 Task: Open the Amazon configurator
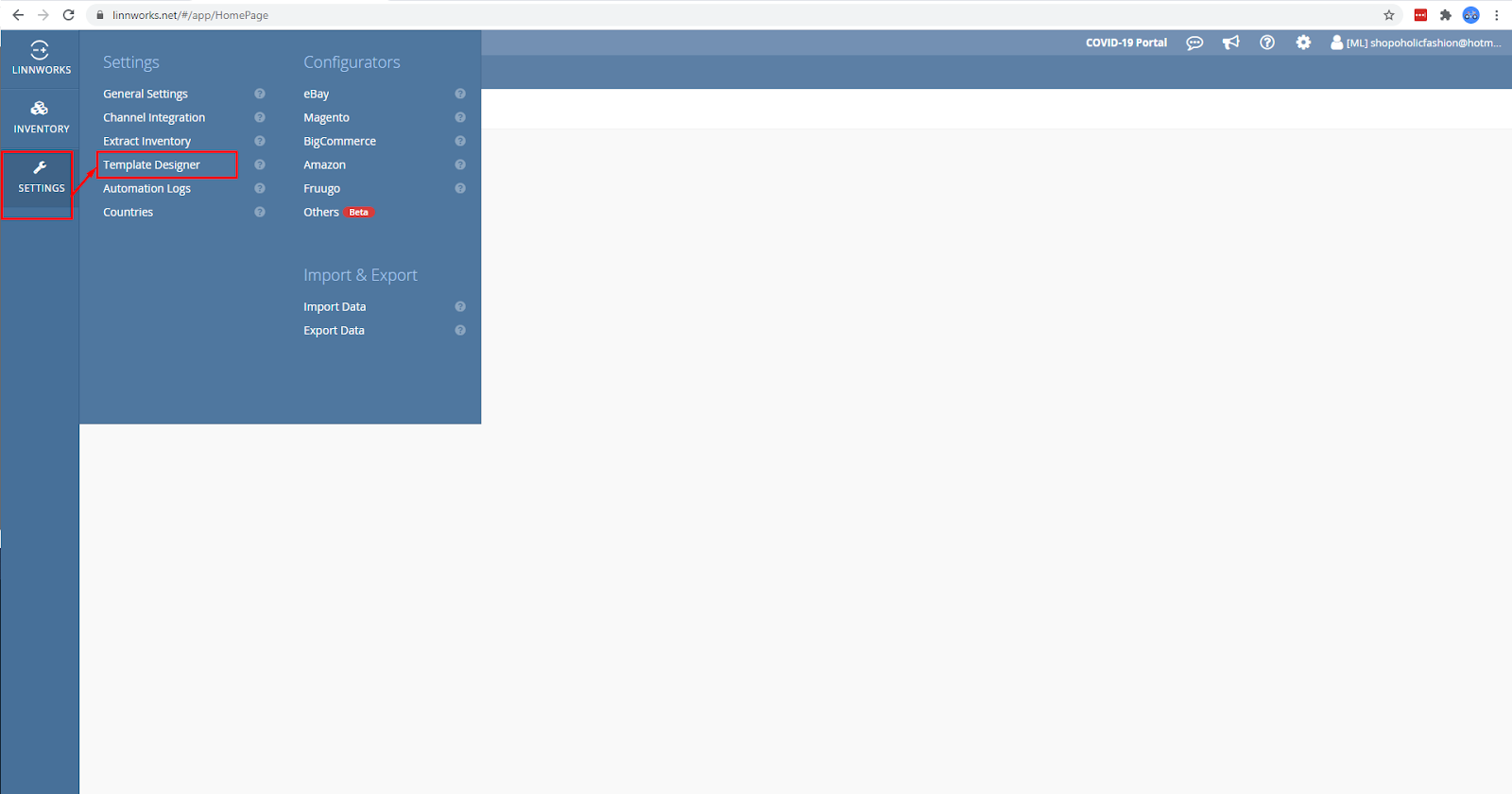click(324, 164)
